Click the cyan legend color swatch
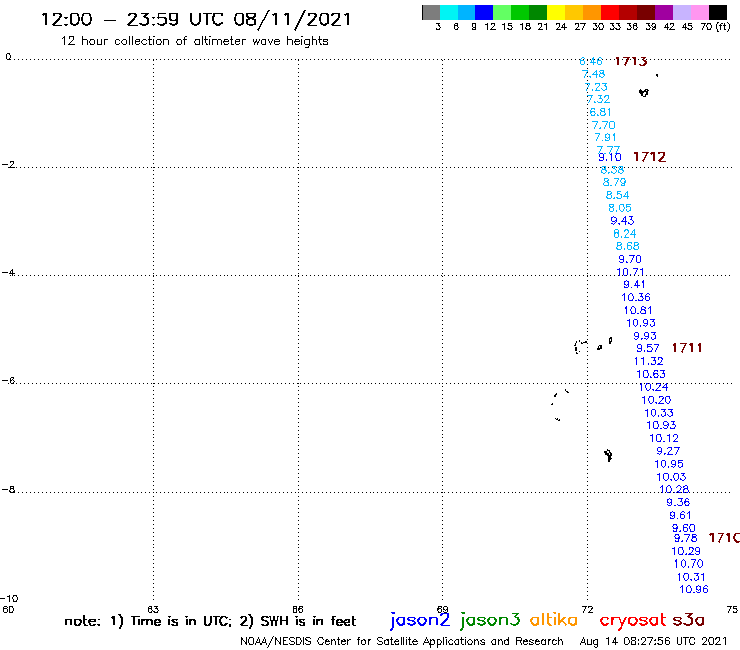This screenshot has width=740, height=650. (x=448, y=12)
